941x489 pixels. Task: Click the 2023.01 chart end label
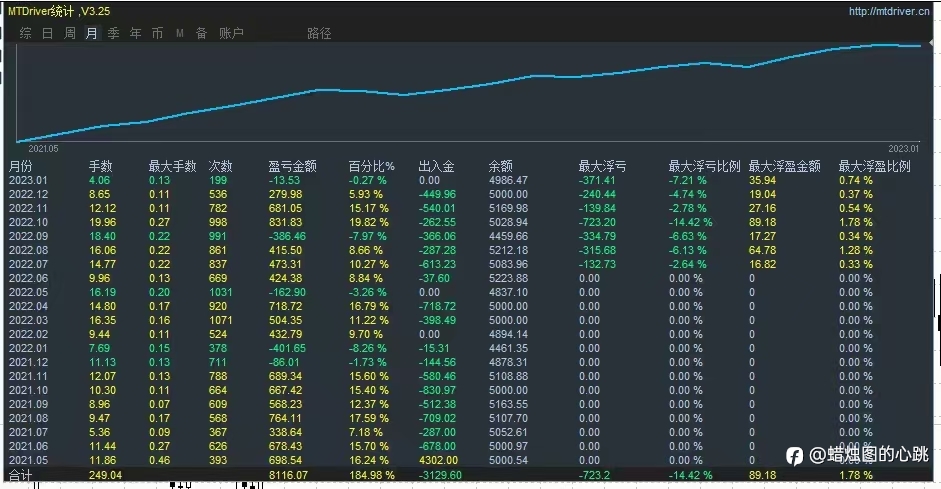[903, 149]
